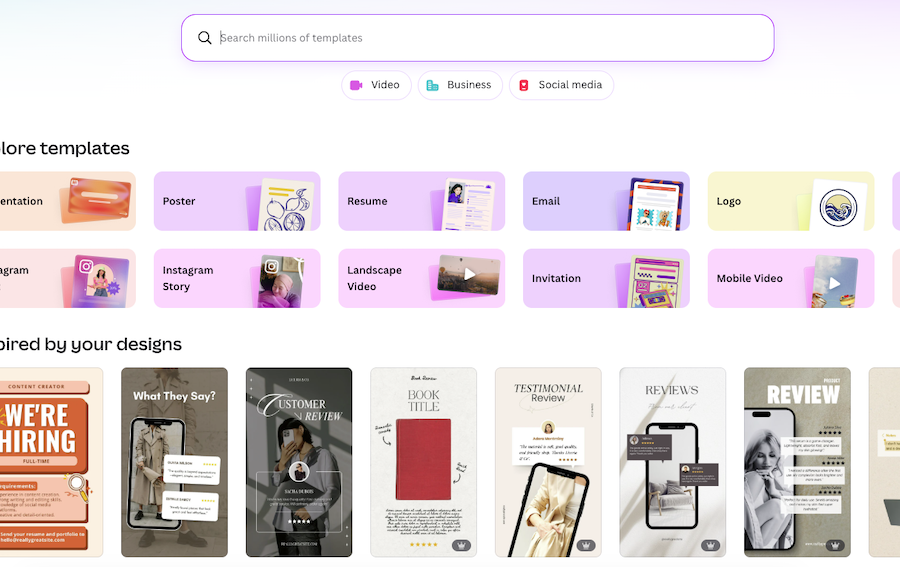
Task: Click the magnifying glass search icon
Action: pyautogui.click(x=204, y=38)
